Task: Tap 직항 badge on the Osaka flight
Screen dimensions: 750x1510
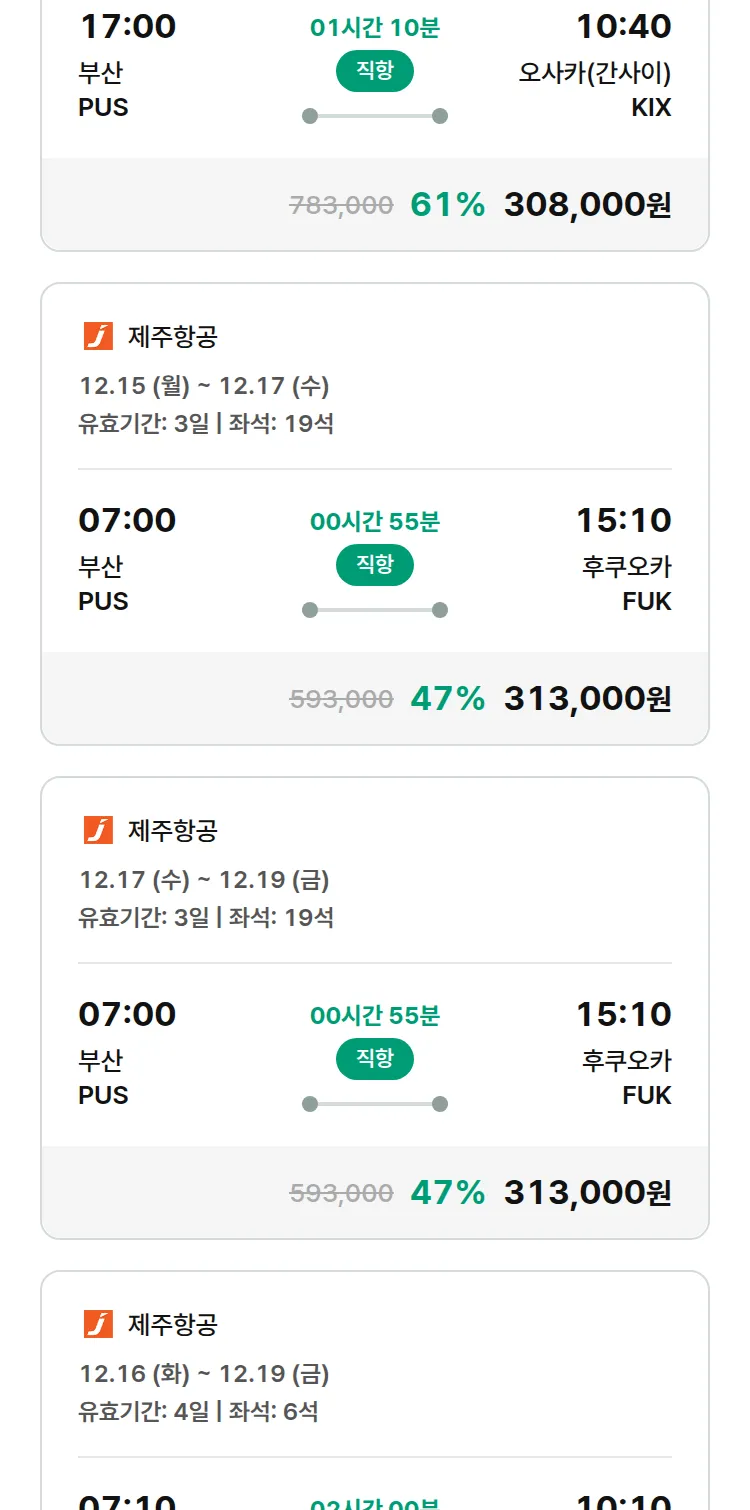Action: (374, 71)
